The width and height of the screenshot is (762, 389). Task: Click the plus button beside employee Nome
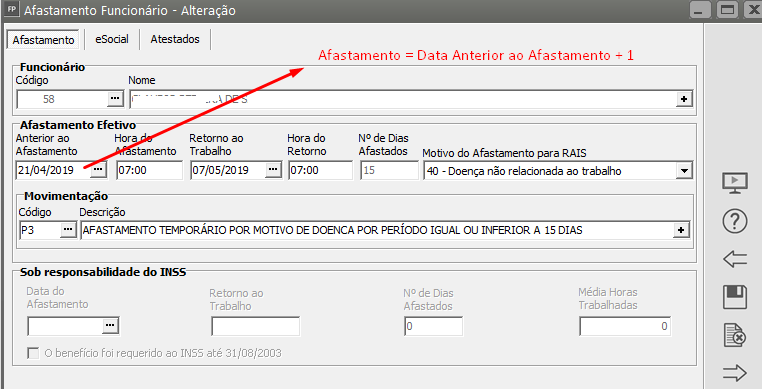click(684, 99)
